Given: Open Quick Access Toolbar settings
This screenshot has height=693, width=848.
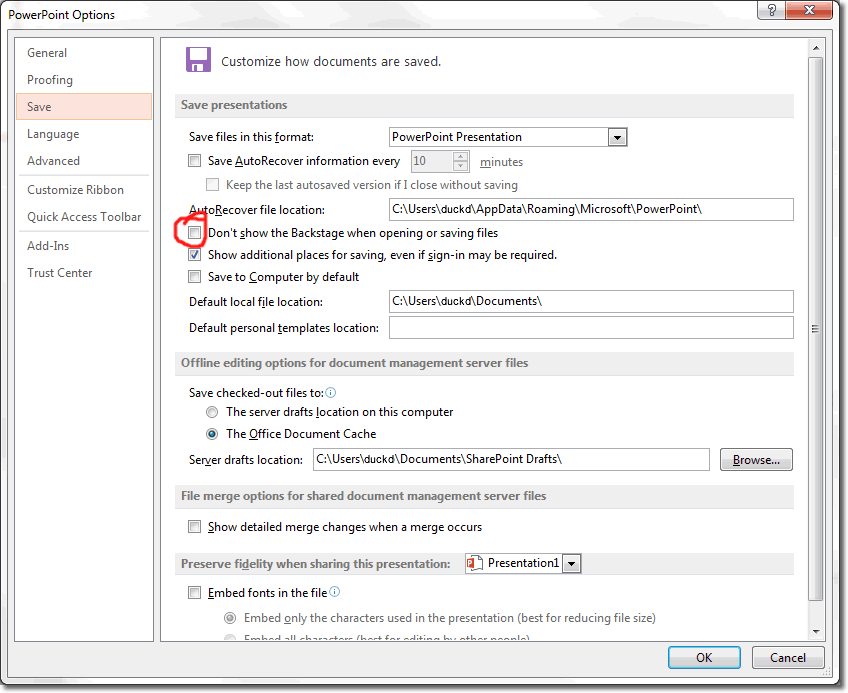Looking at the screenshot, I should coord(84,217).
